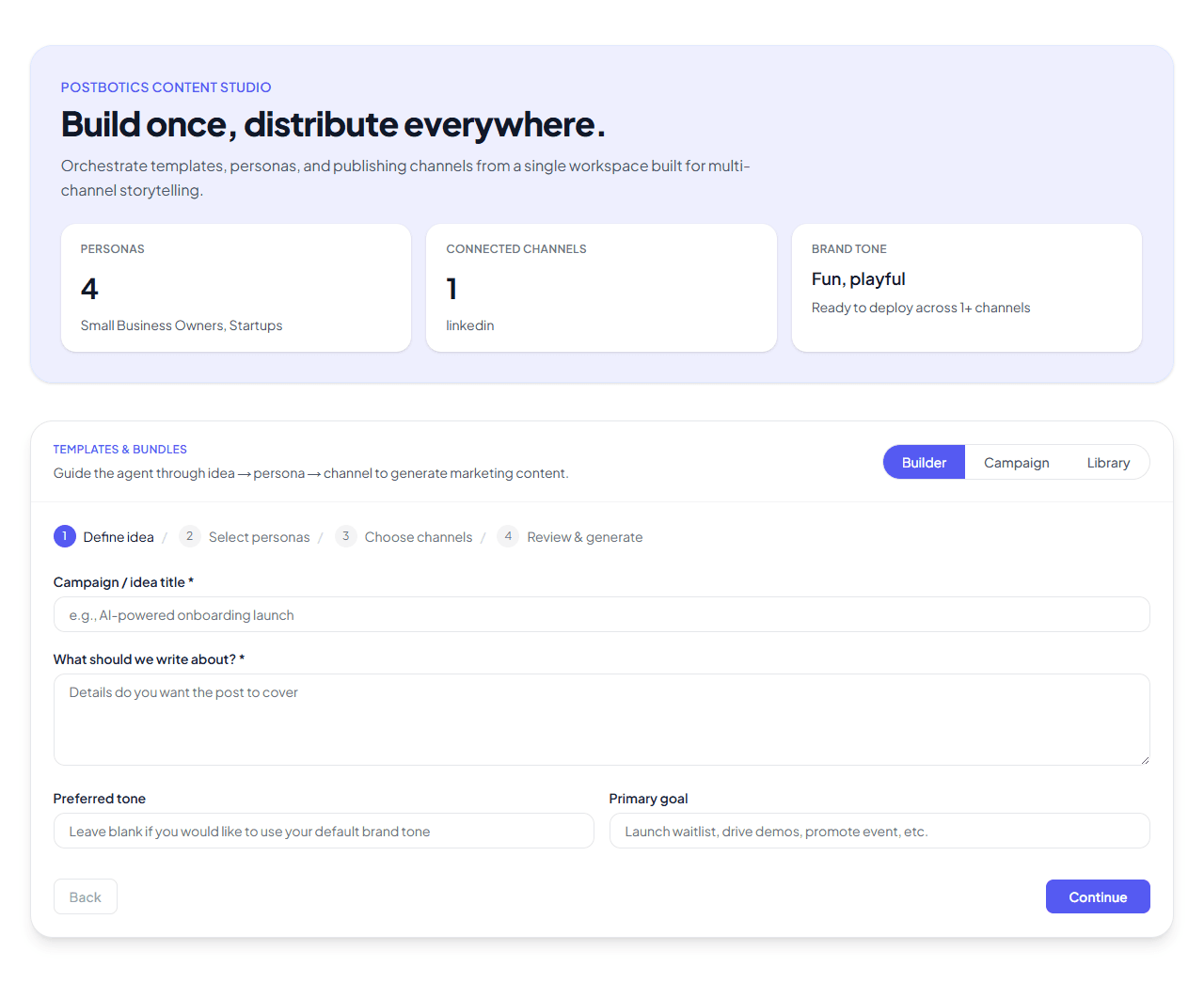Click the textarea resize handle

point(1144,760)
